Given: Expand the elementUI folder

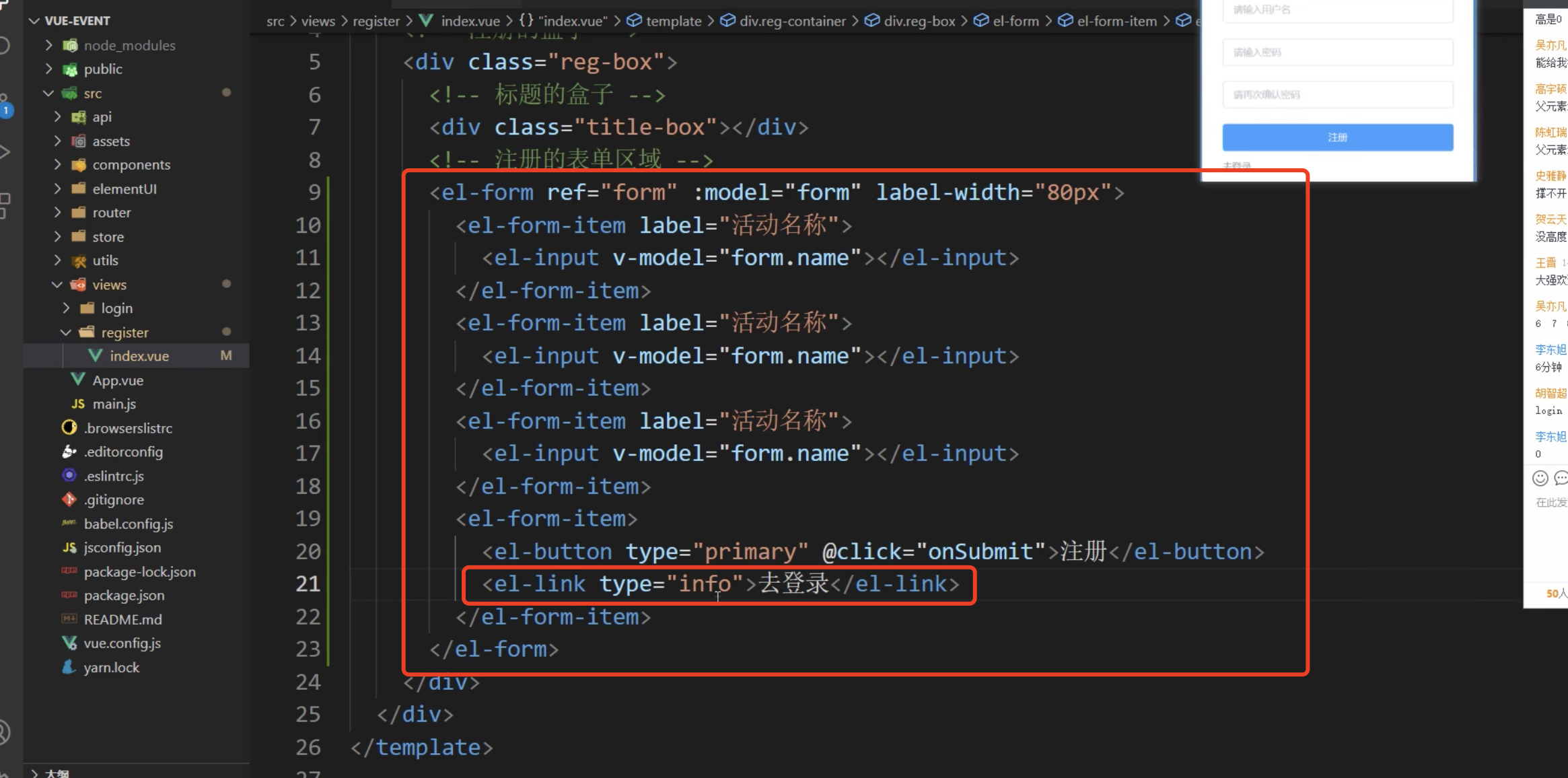Looking at the screenshot, I should coord(58,189).
